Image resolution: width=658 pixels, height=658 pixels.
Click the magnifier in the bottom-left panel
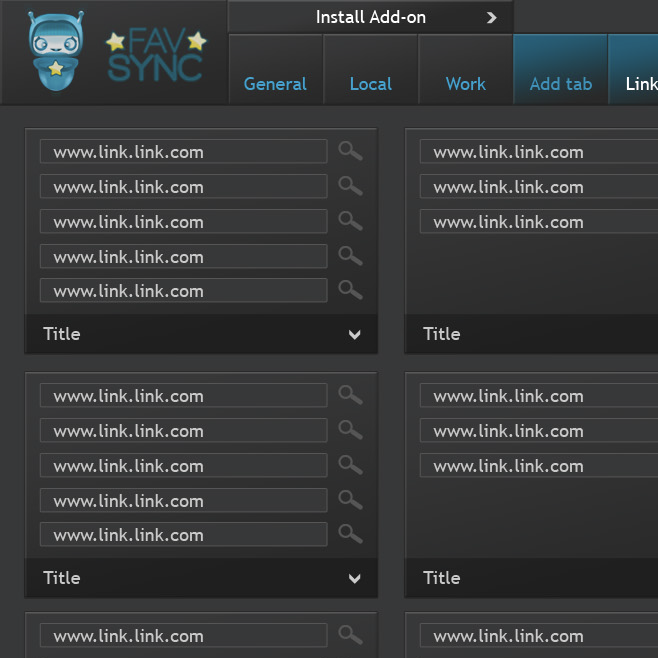[350, 635]
